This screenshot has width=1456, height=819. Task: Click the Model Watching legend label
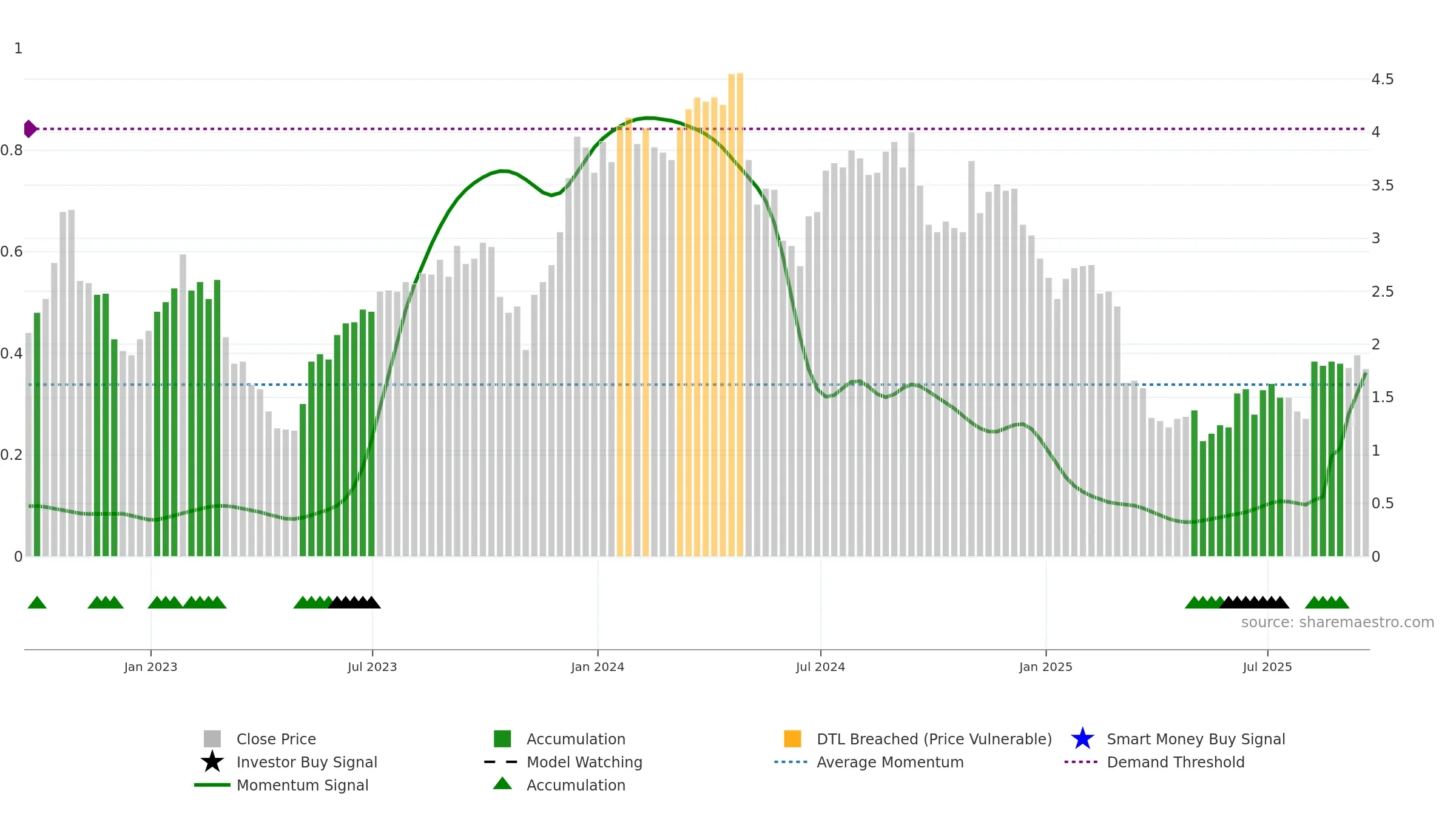(x=584, y=762)
